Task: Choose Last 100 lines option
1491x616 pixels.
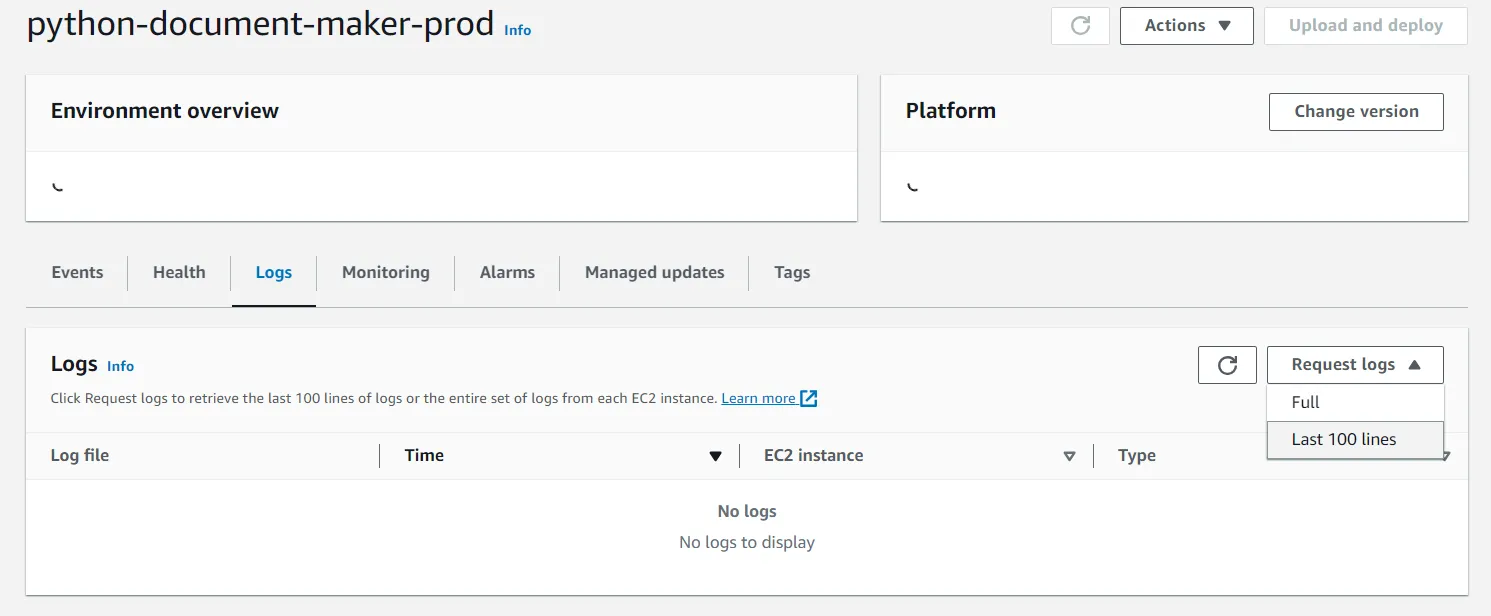Action: [x=1343, y=439]
